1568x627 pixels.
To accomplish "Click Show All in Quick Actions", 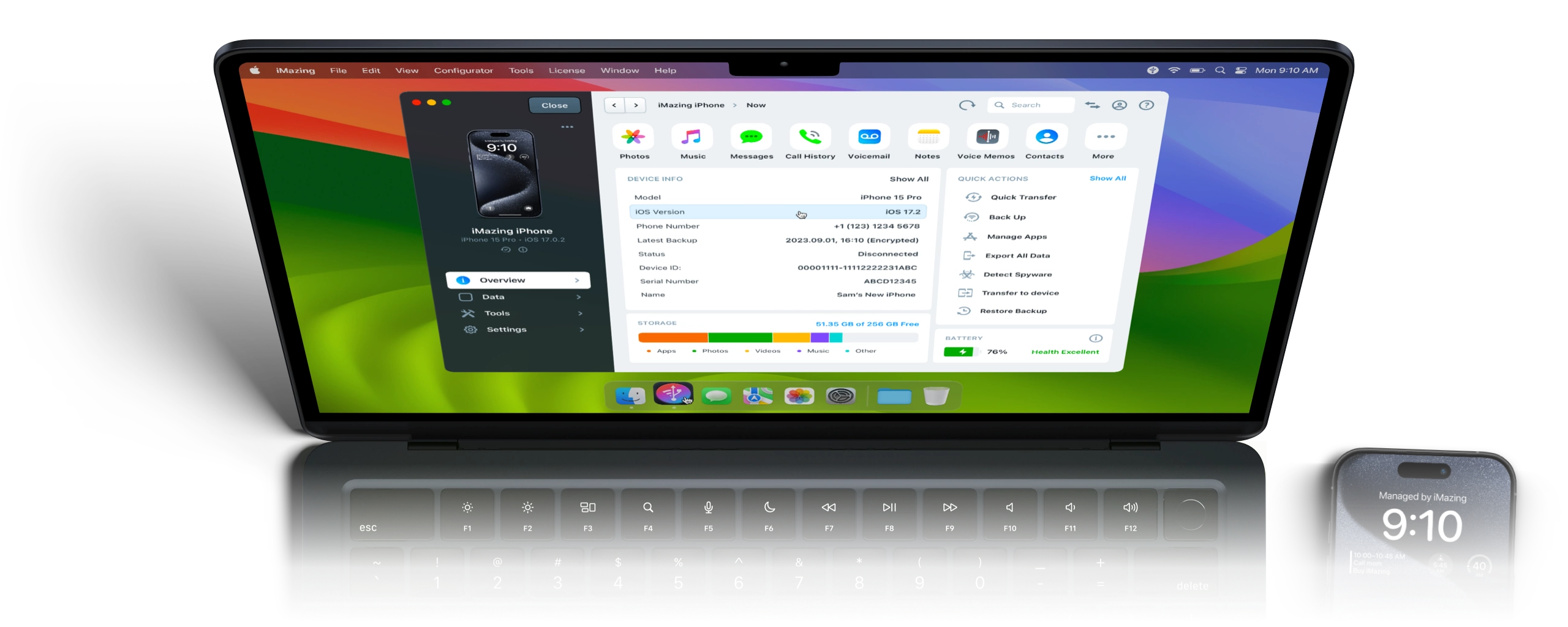I will point(1107,178).
